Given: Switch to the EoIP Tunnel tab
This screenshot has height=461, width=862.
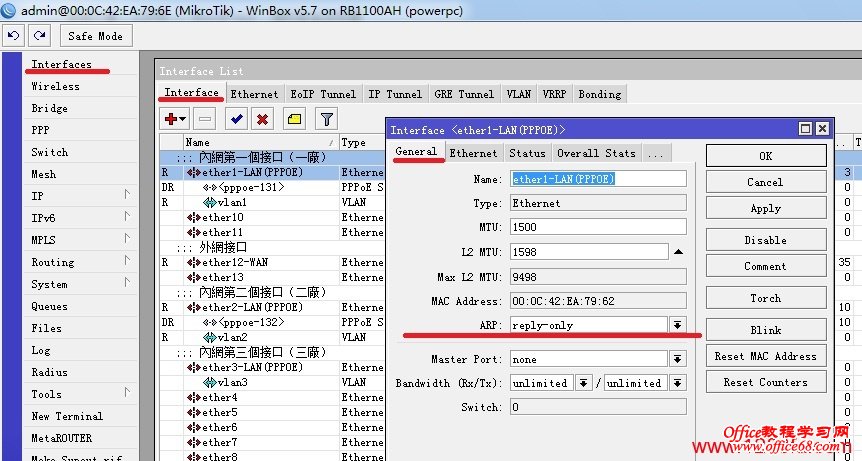Looking at the screenshot, I should (x=323, y=94).
